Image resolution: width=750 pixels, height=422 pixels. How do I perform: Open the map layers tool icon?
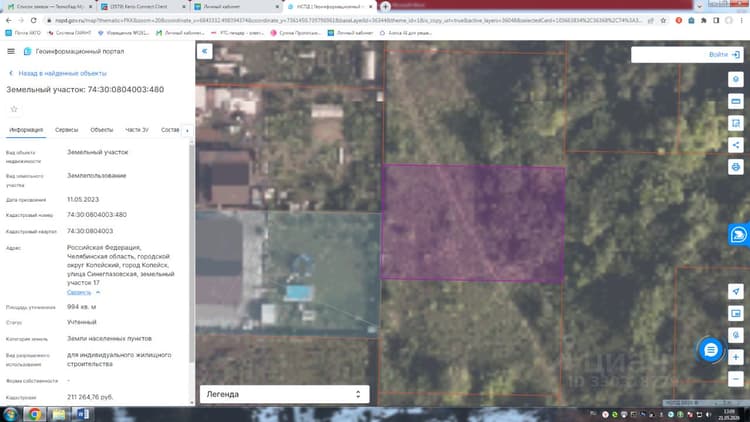pyautogui.click(x=736, y=79)
